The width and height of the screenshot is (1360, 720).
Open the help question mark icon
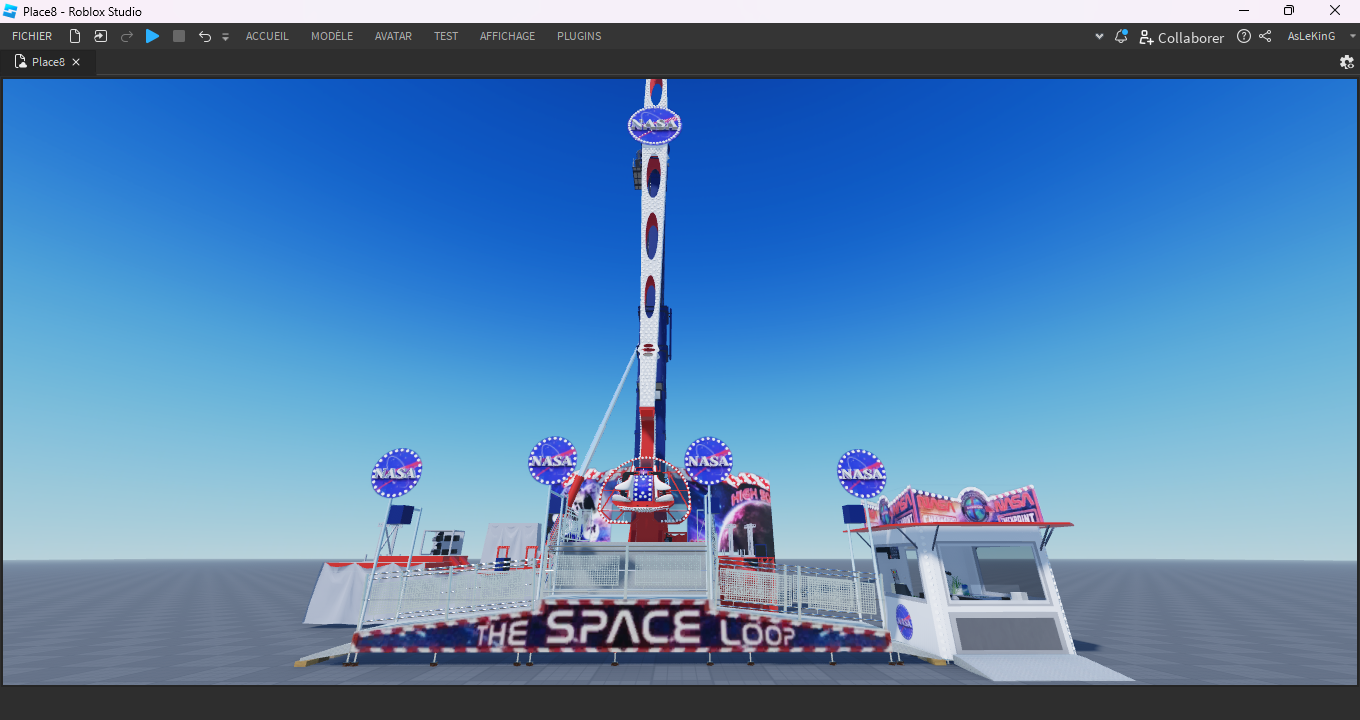click(x=1244, y=36)
